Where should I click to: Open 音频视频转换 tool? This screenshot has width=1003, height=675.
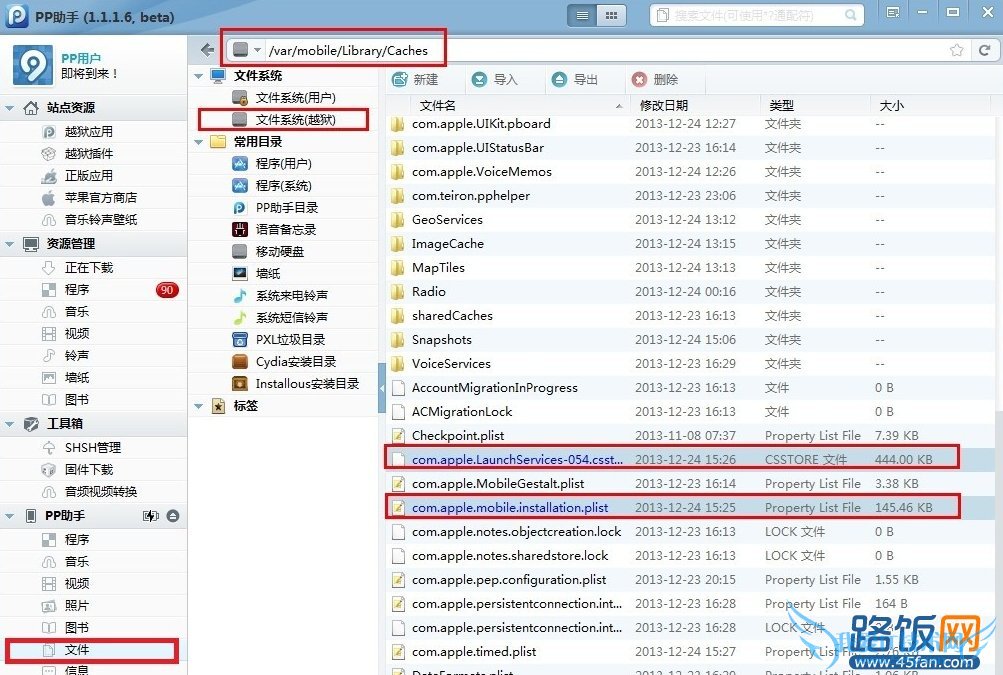(x=89, y=492)
